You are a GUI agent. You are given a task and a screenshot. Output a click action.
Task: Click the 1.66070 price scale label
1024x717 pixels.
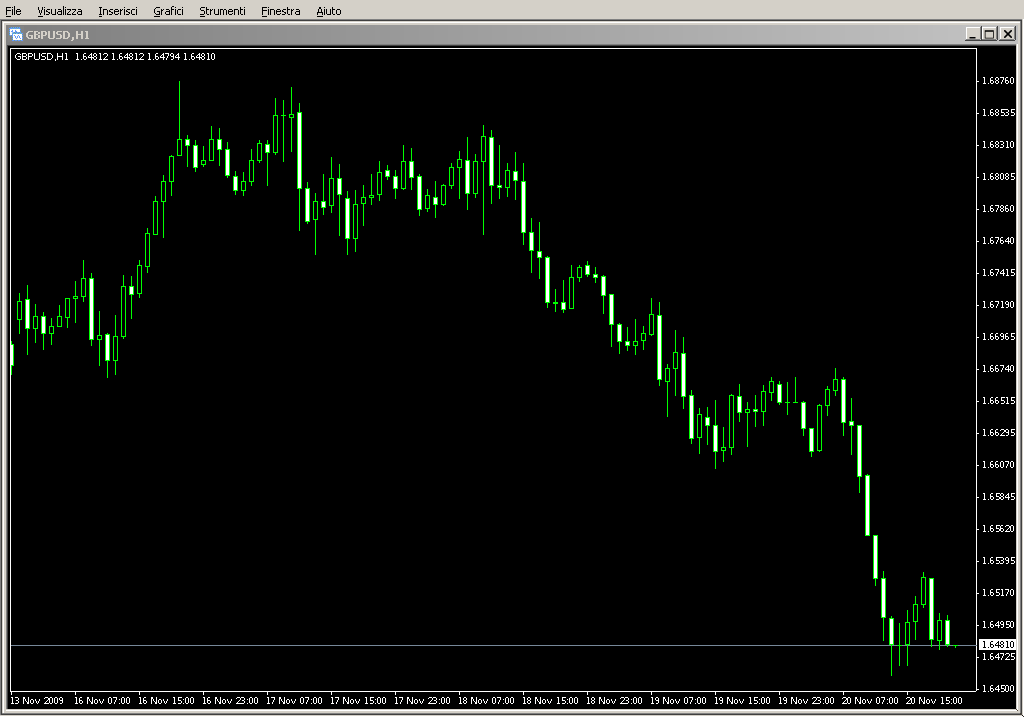coord(999,465)
